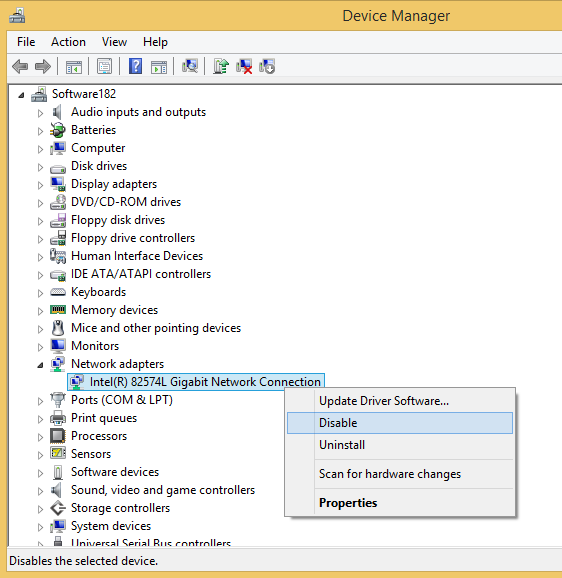Click the Audio inputs and outputs speaker icon
Image resolution: width=562 pixels, height=578 pixels.
57,112
